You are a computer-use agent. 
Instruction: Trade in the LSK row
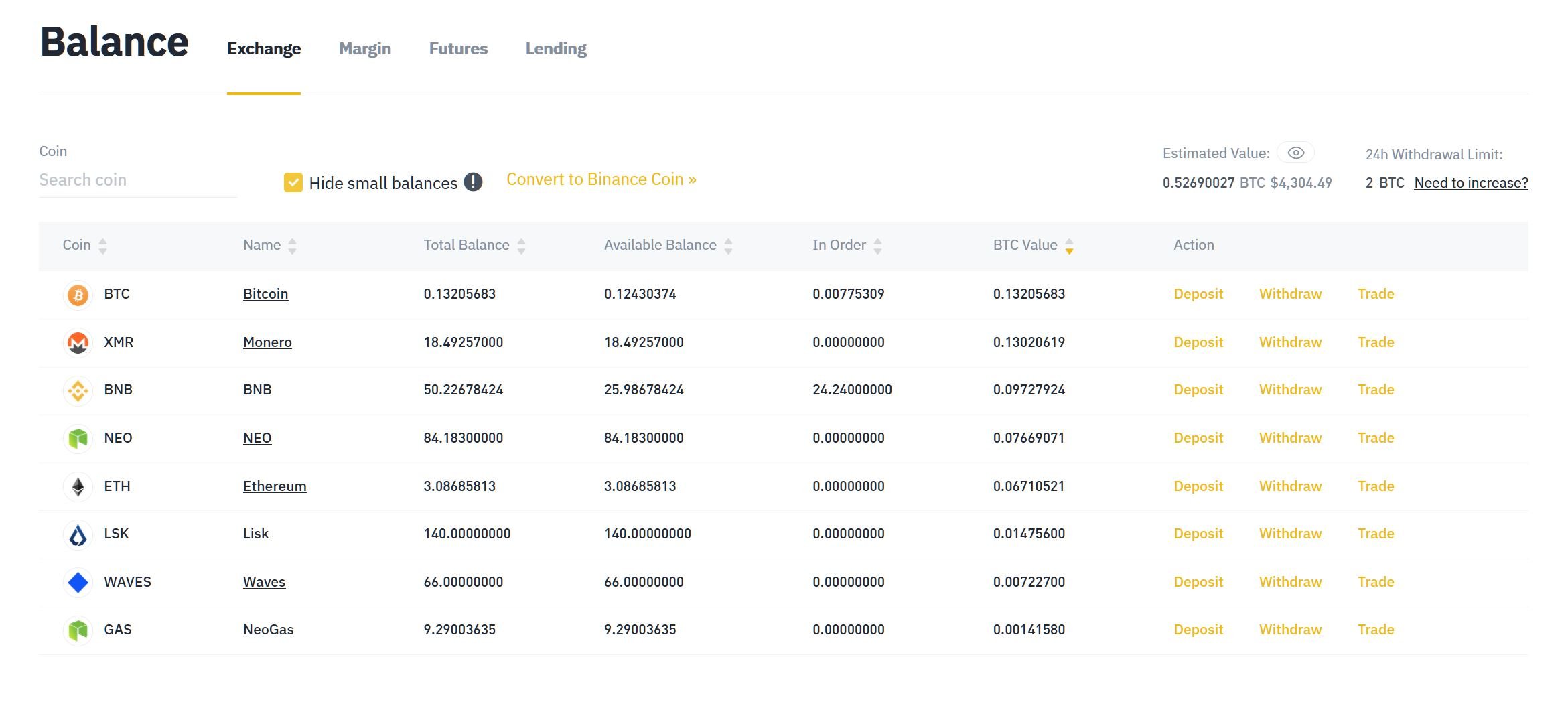click(x=1376, y=534)
